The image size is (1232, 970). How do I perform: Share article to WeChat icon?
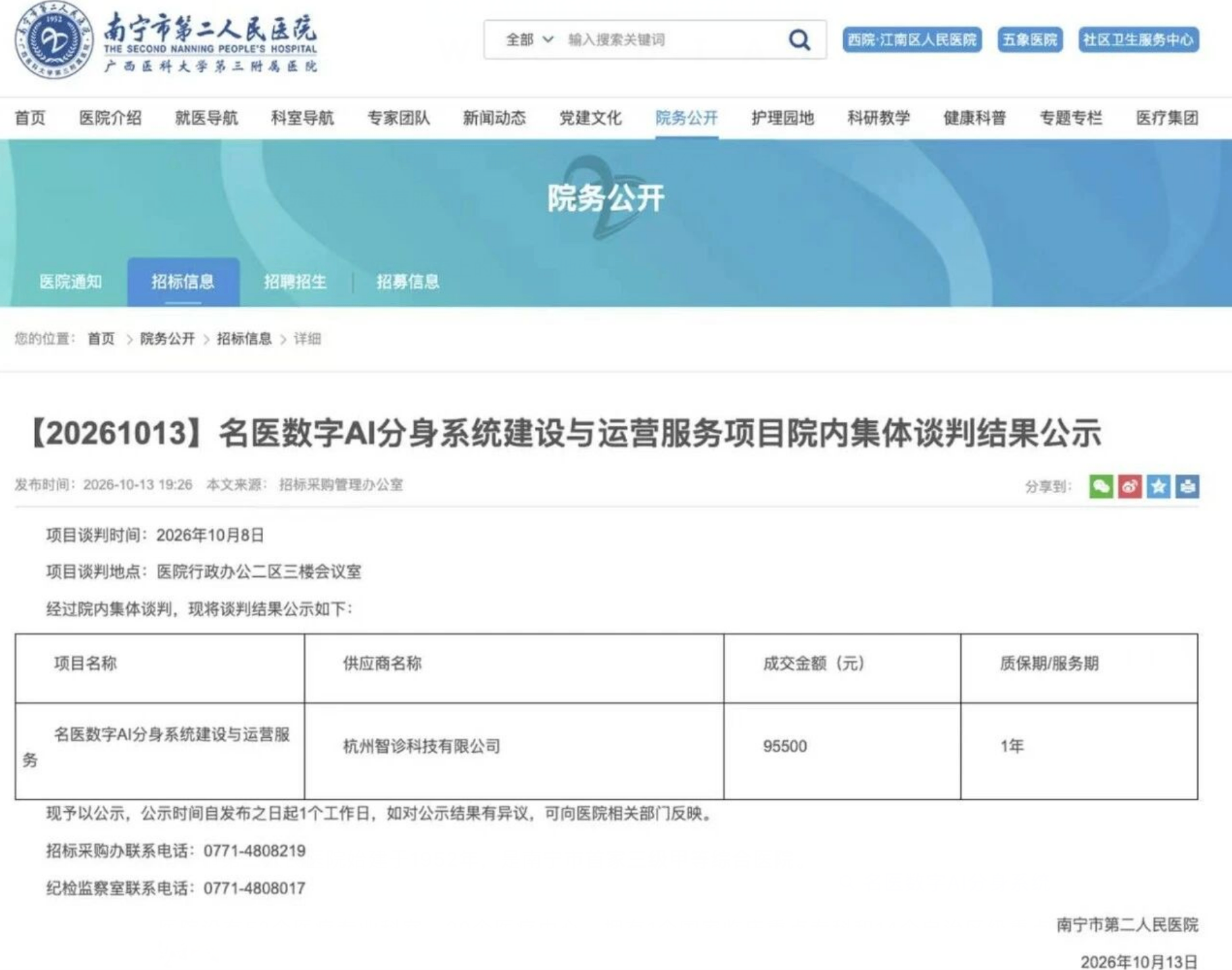point(1101,486)
